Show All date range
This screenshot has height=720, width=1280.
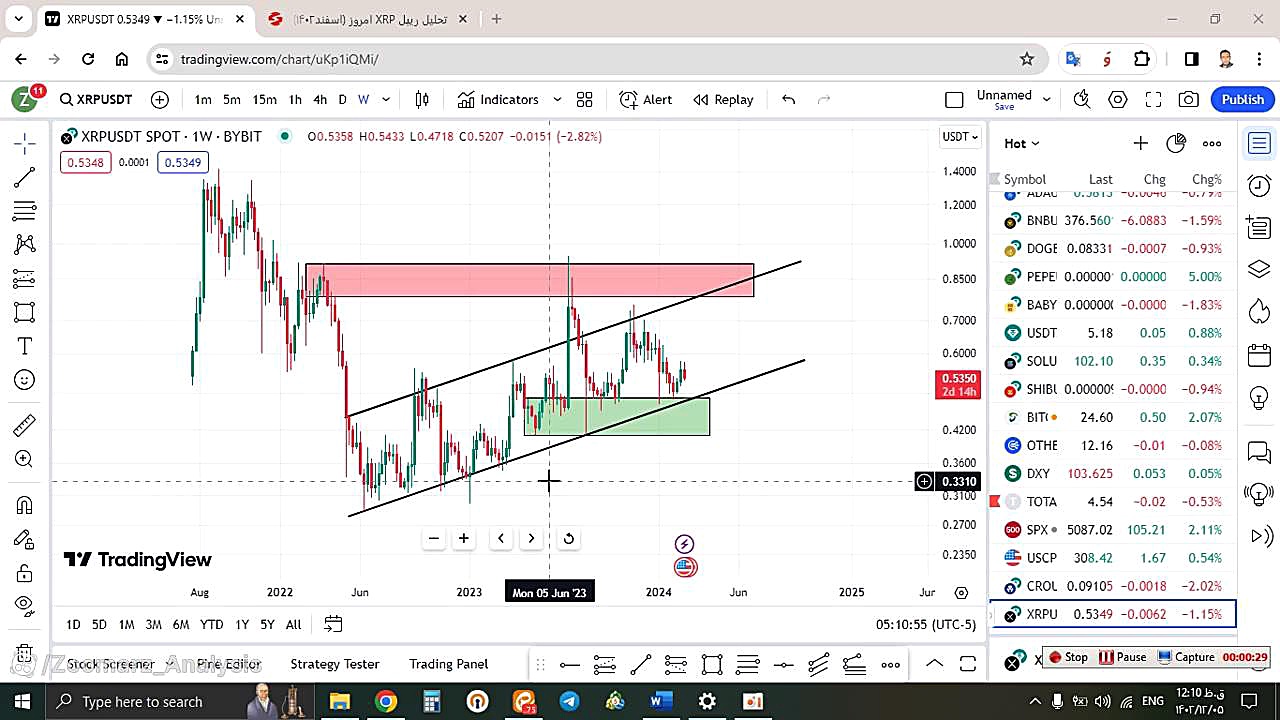pyautogui.click(x=293, y=624)
